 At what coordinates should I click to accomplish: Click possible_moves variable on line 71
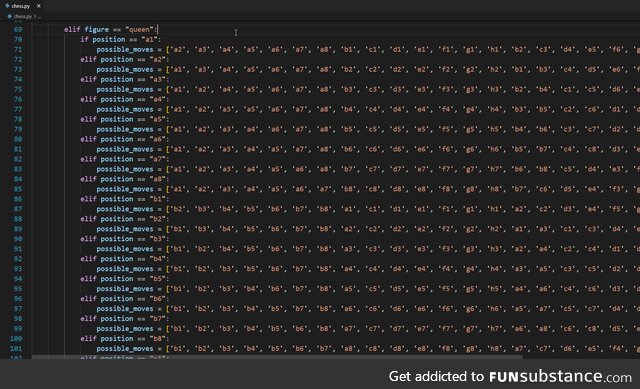(x=124, y=49)
